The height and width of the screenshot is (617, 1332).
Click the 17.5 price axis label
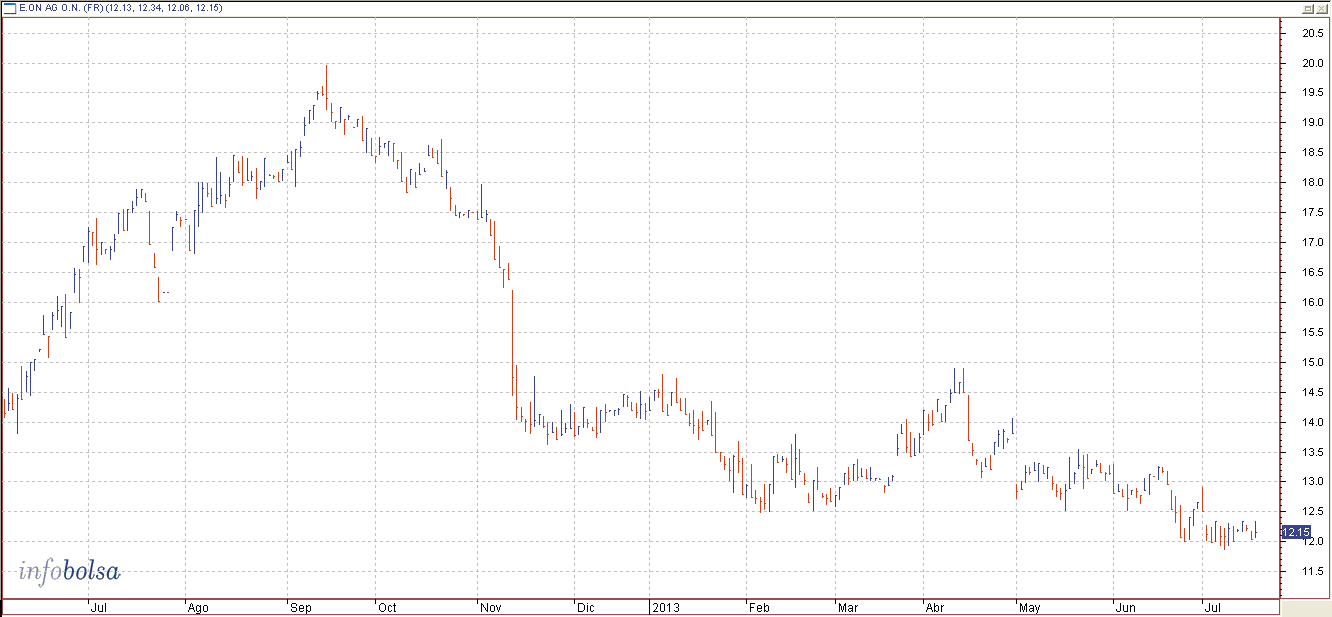(x=1311, y=213)
